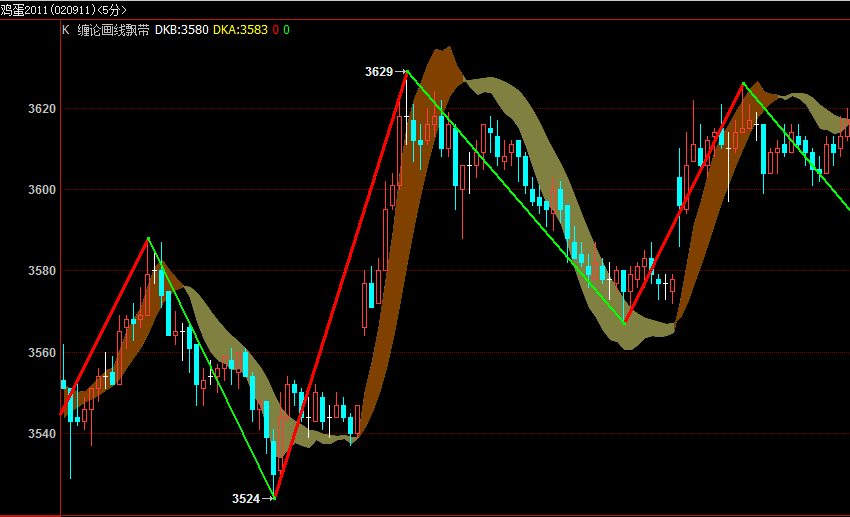The image size is (850, 517).
Task: Click the 3560 price axis label
Action: [x=42, y=353]
